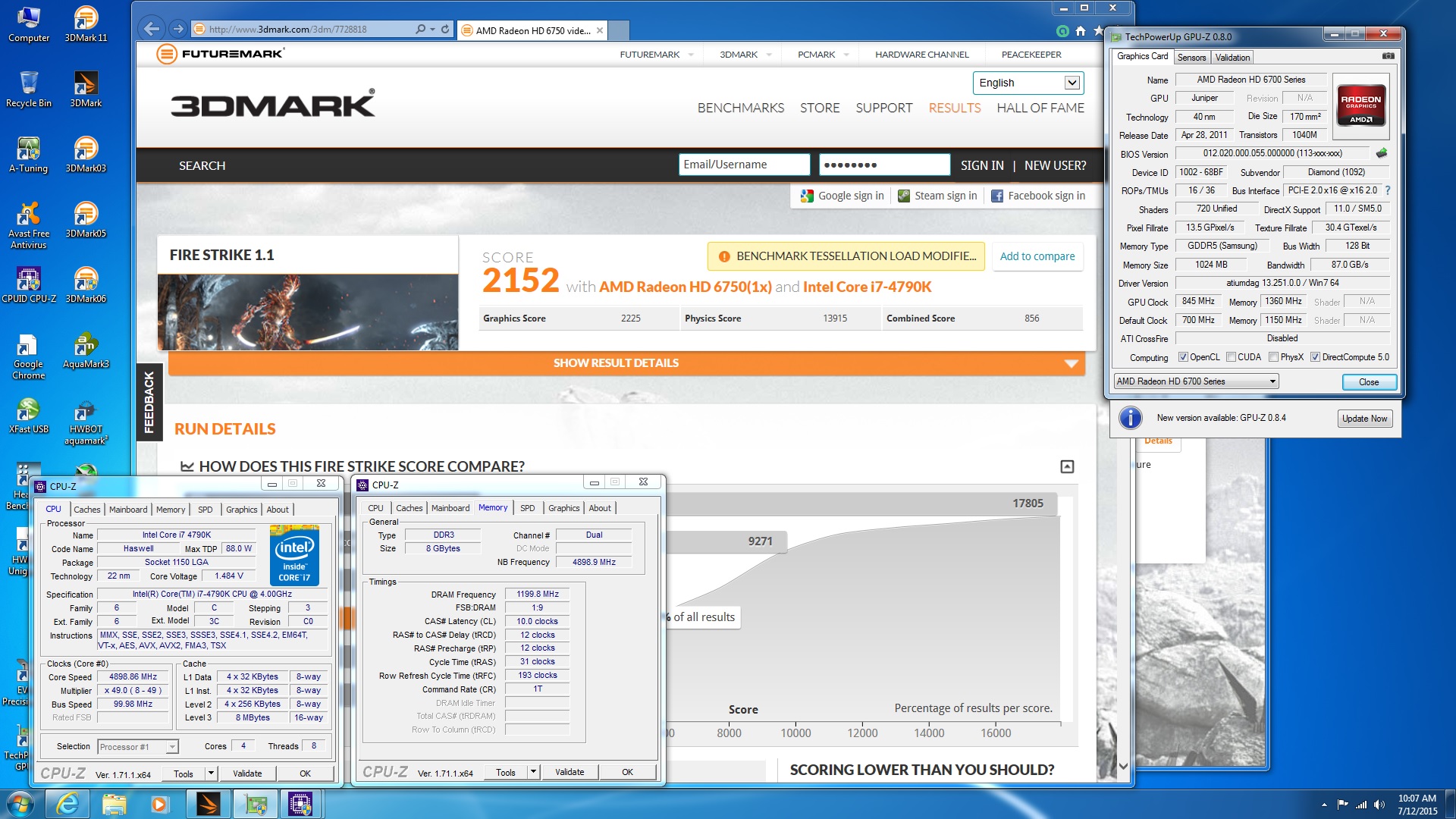1456x819 pixels.
Task: Open Avast Free Antivirus desktop icon
Action: pos(29,225)
